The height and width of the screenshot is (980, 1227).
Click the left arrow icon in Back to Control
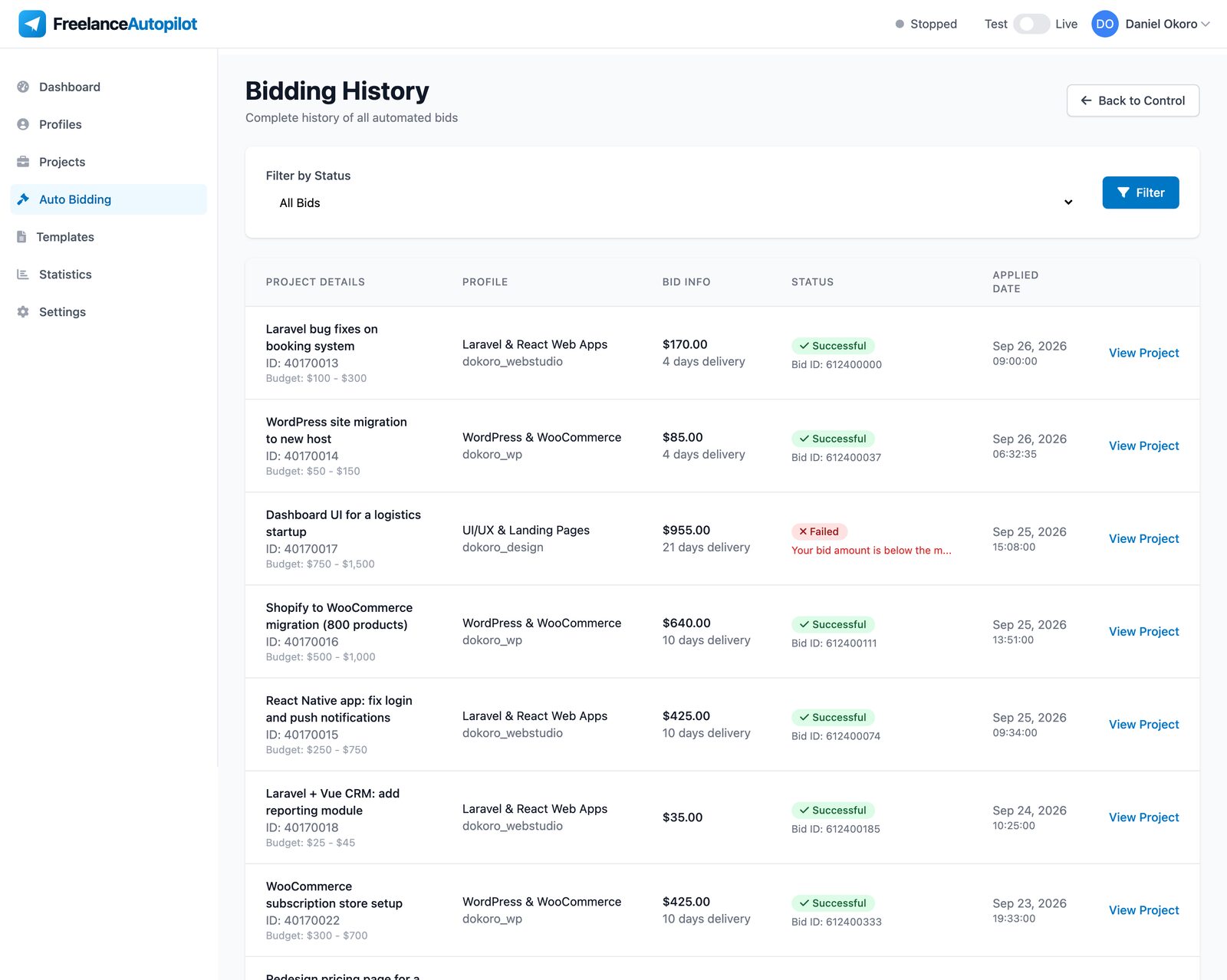(x=1086, y=100)
